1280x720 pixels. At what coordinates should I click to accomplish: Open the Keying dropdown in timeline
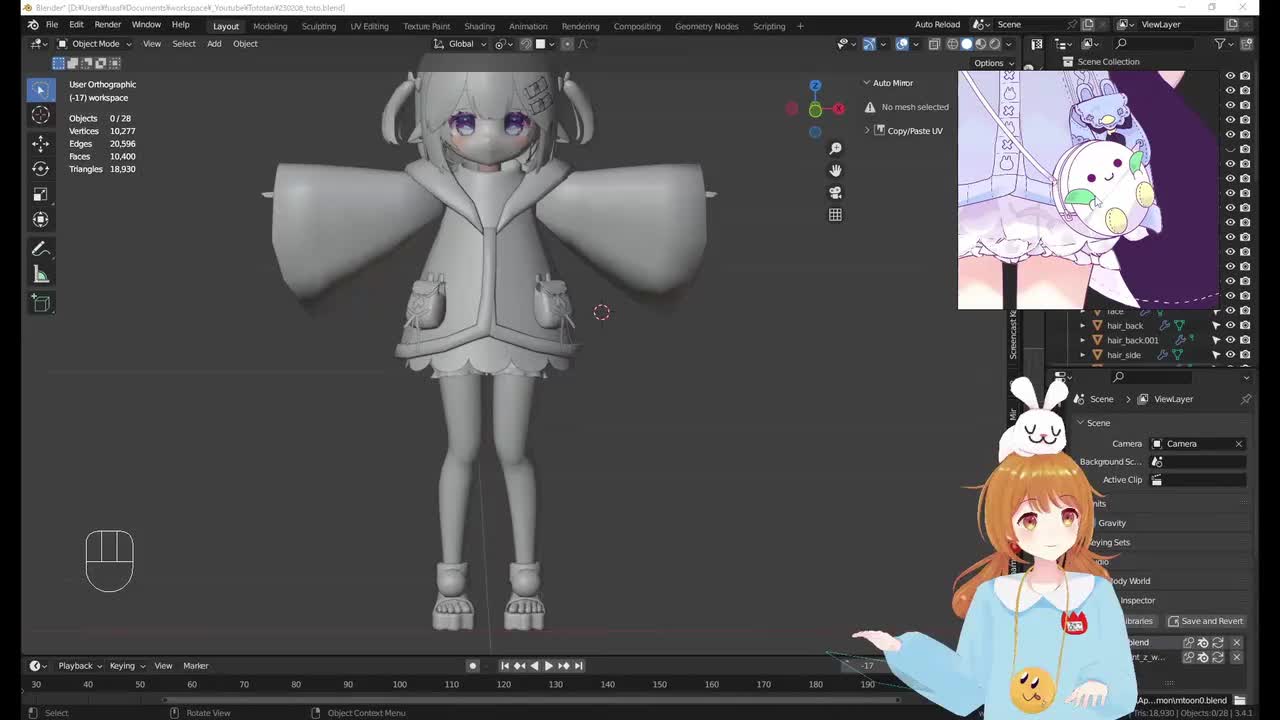pos(127,666)
